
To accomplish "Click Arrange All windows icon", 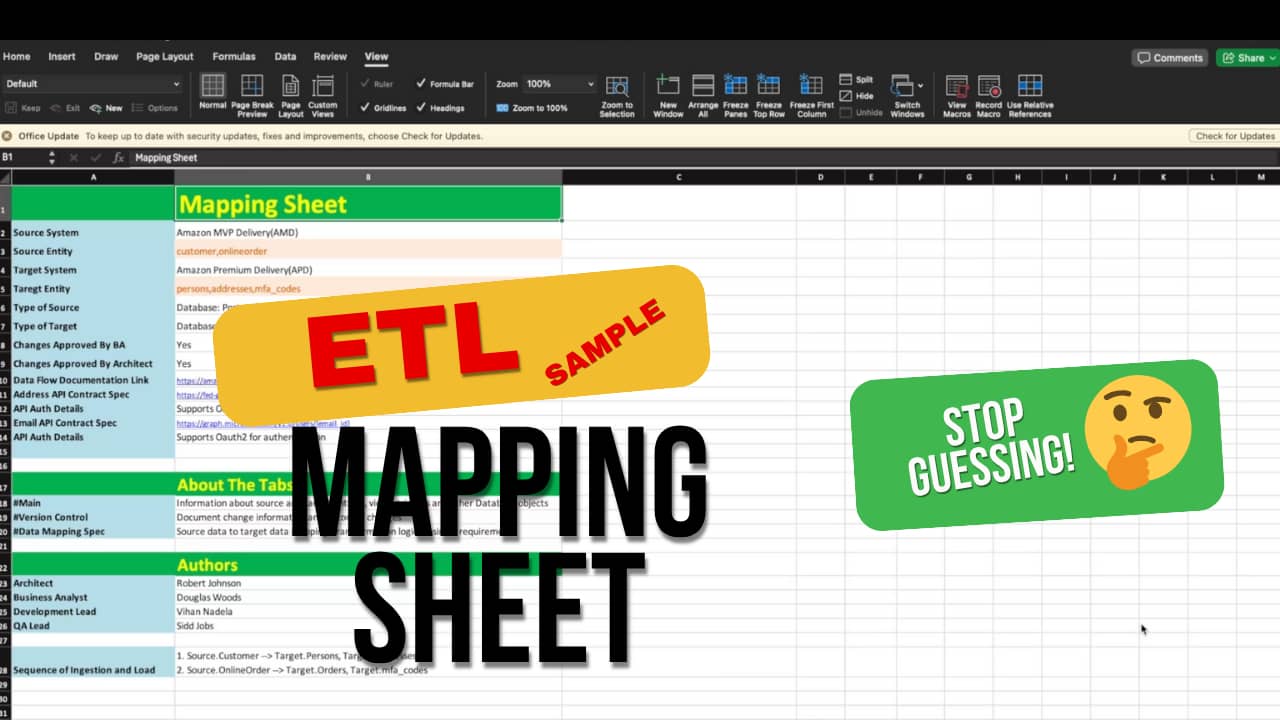I will pos(703,86).
